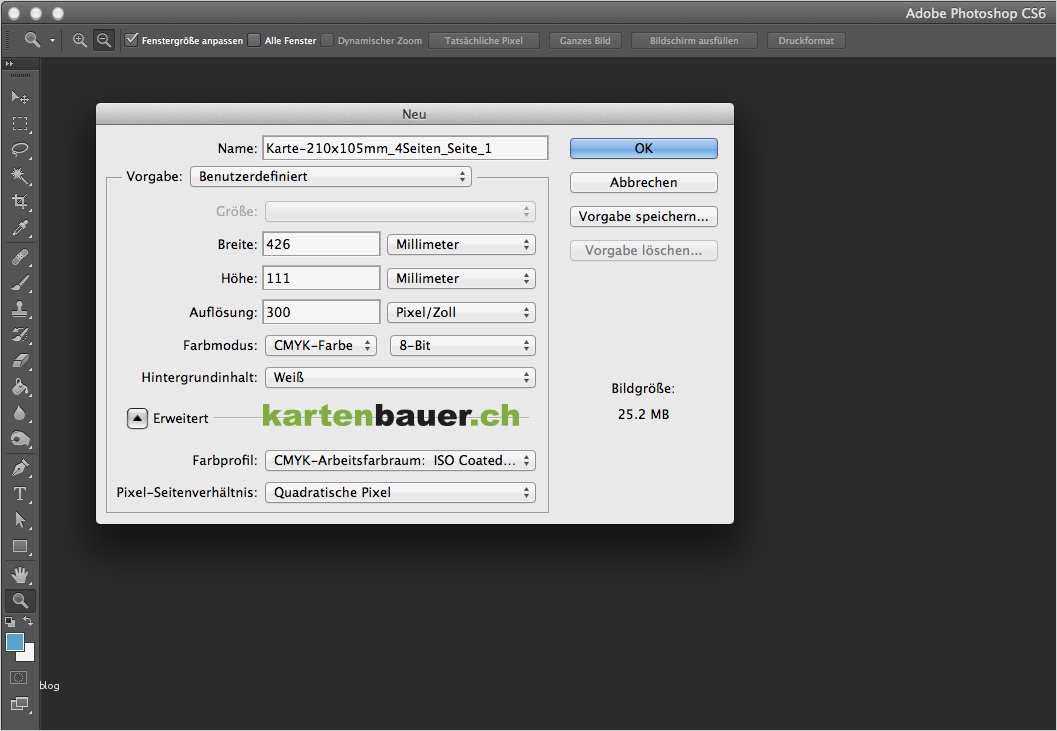
Task: Select the Magic Wand tool
Action: (x=20, y=176)
